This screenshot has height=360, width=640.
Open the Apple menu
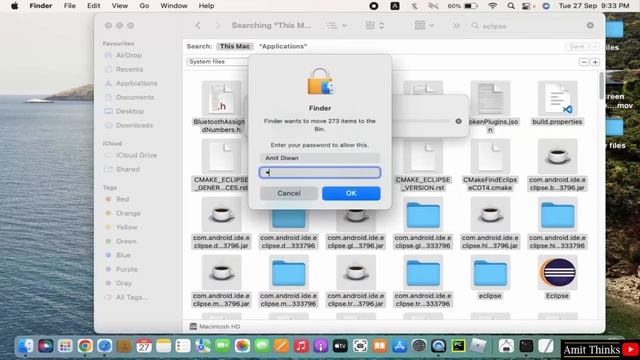pos(15,6)
